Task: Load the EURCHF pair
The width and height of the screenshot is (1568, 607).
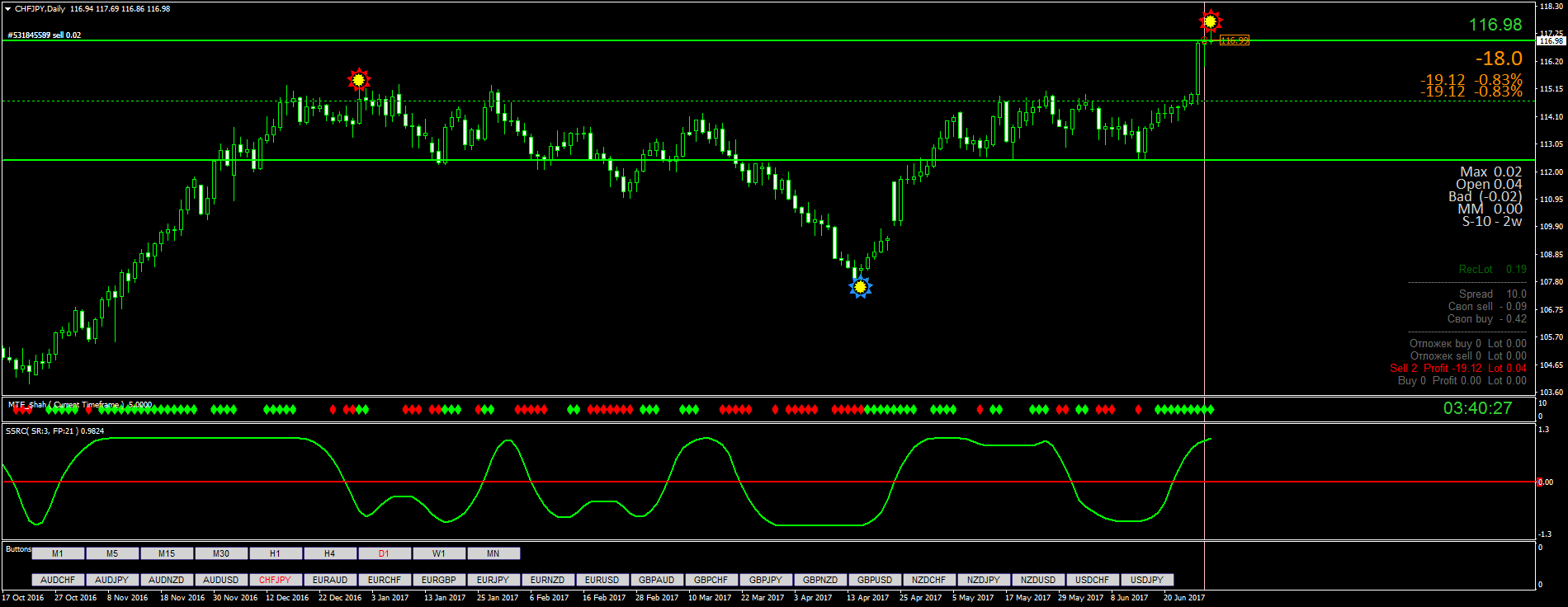Action: coord(385,580)
